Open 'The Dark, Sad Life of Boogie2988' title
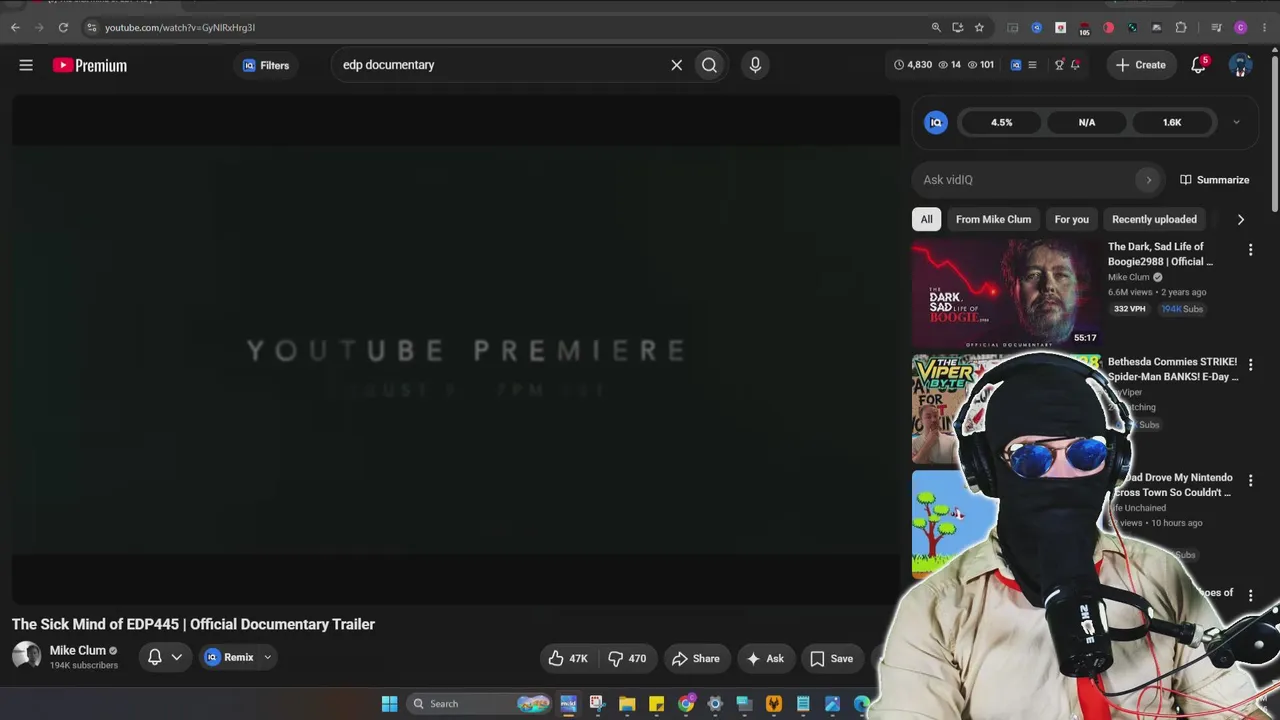The width and height of the screenshot is (1280, 720). pyautogui.click(x=1160, y=254)
